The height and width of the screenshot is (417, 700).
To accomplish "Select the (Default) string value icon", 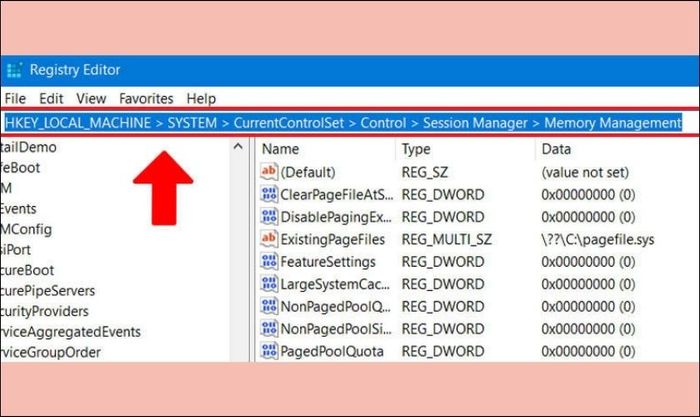I will tap(269, 172).
